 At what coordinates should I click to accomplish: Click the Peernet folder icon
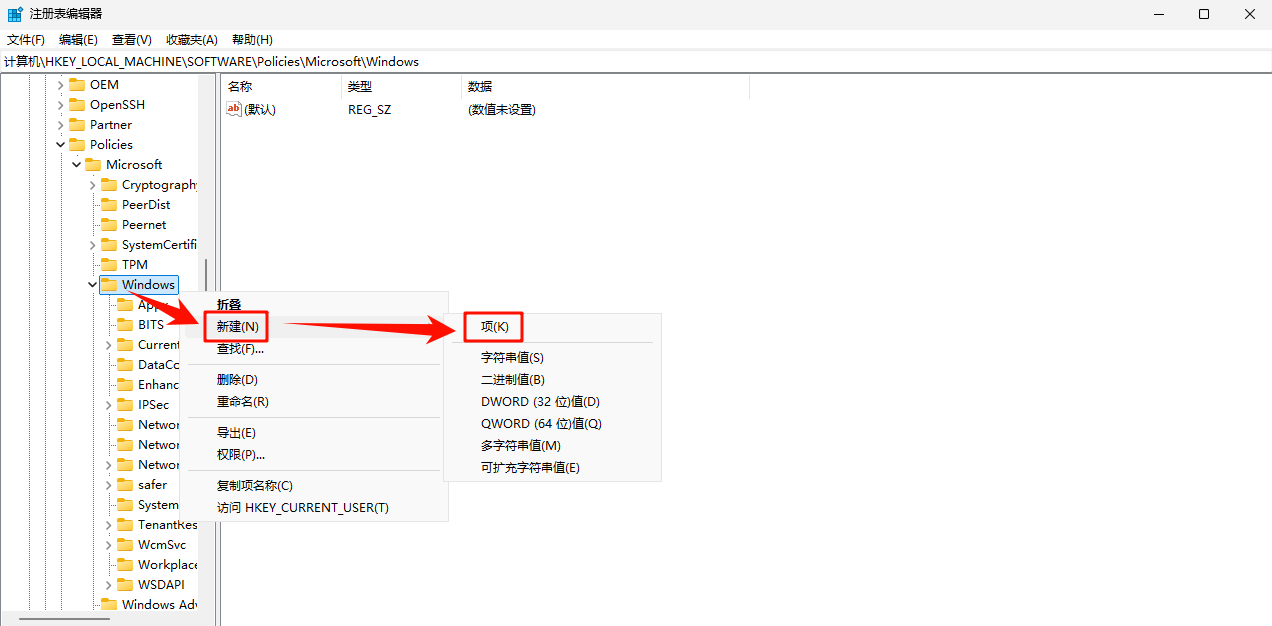coord(110,224)
